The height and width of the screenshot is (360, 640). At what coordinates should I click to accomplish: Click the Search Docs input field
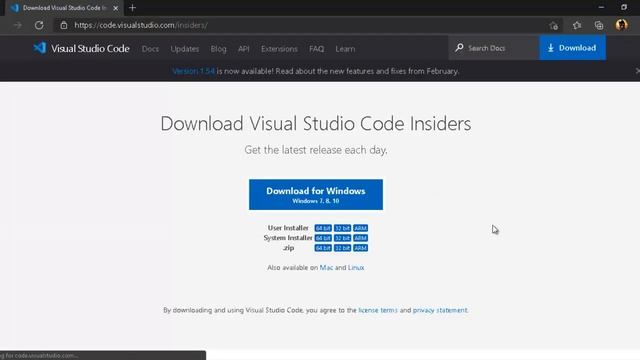(494, 48)
